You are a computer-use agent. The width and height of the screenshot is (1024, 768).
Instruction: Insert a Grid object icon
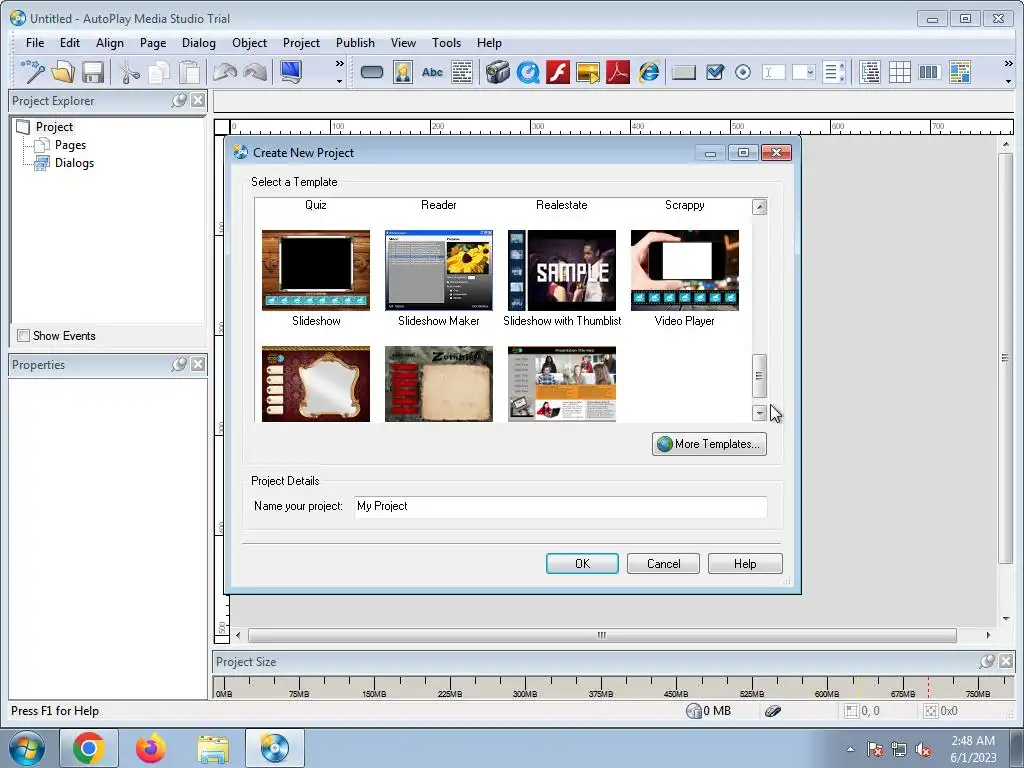(x=899, y=72)
